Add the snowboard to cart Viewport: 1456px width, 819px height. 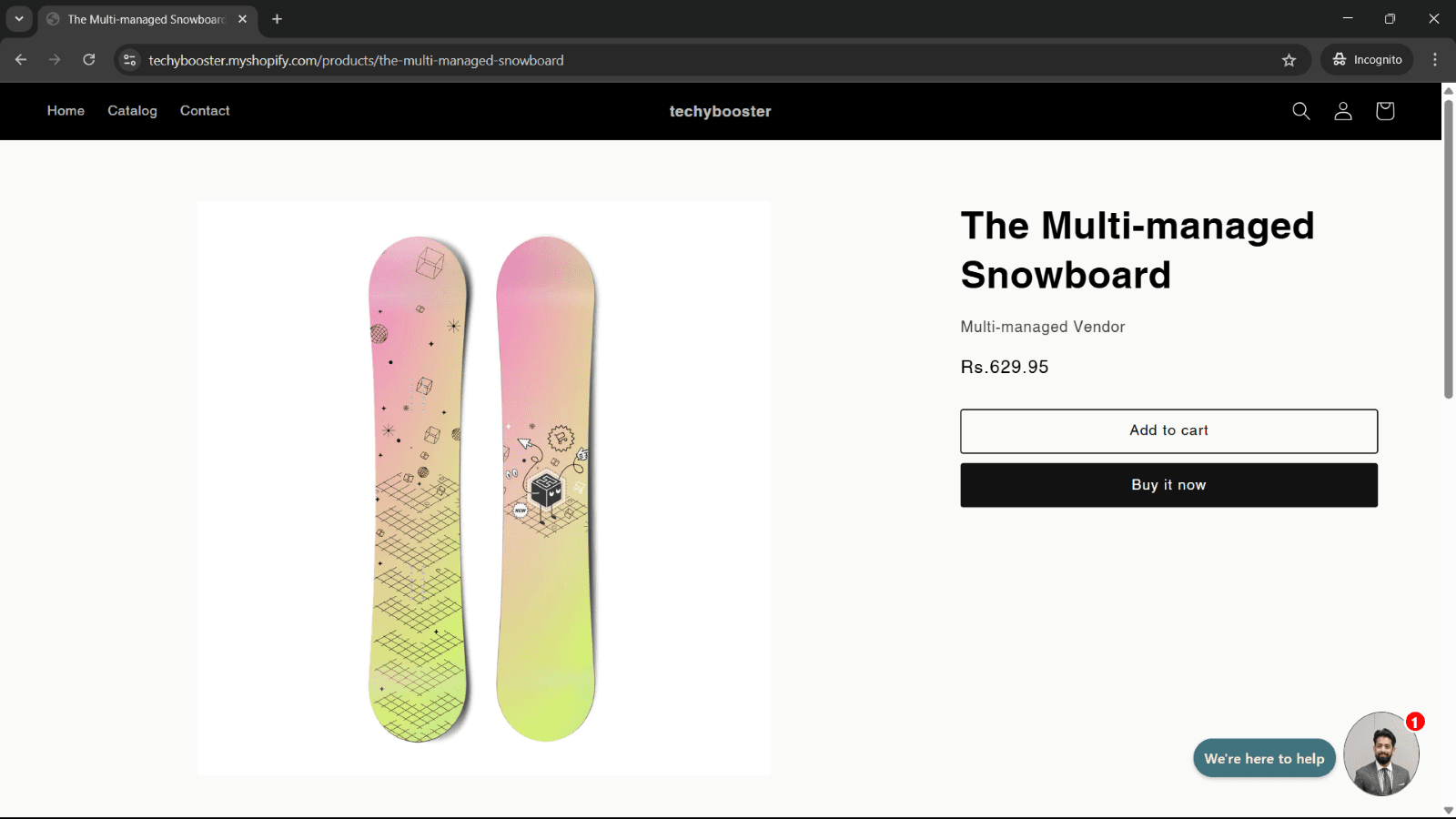(1168, 430)
